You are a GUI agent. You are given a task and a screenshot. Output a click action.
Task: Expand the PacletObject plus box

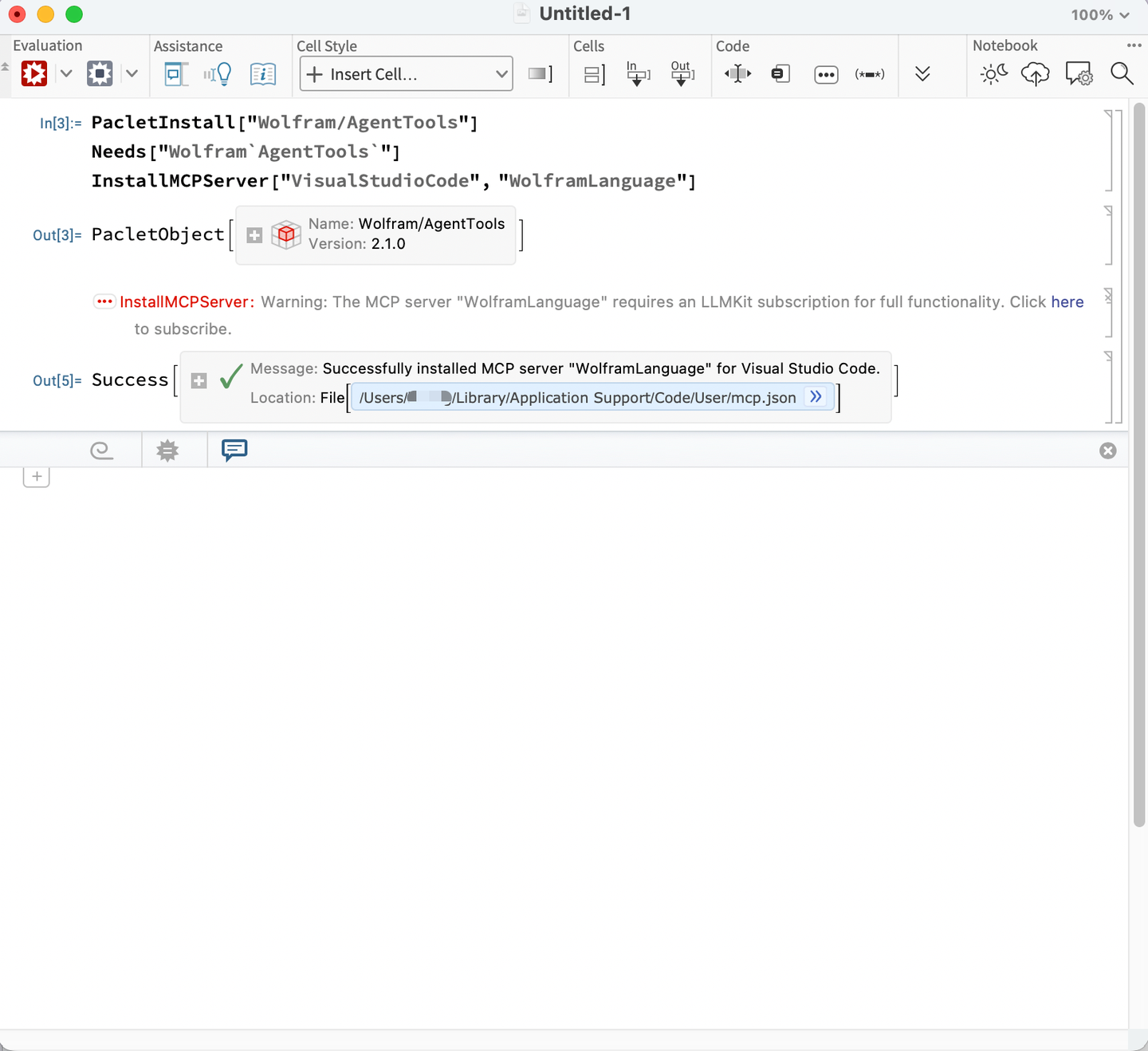(254, 235)
